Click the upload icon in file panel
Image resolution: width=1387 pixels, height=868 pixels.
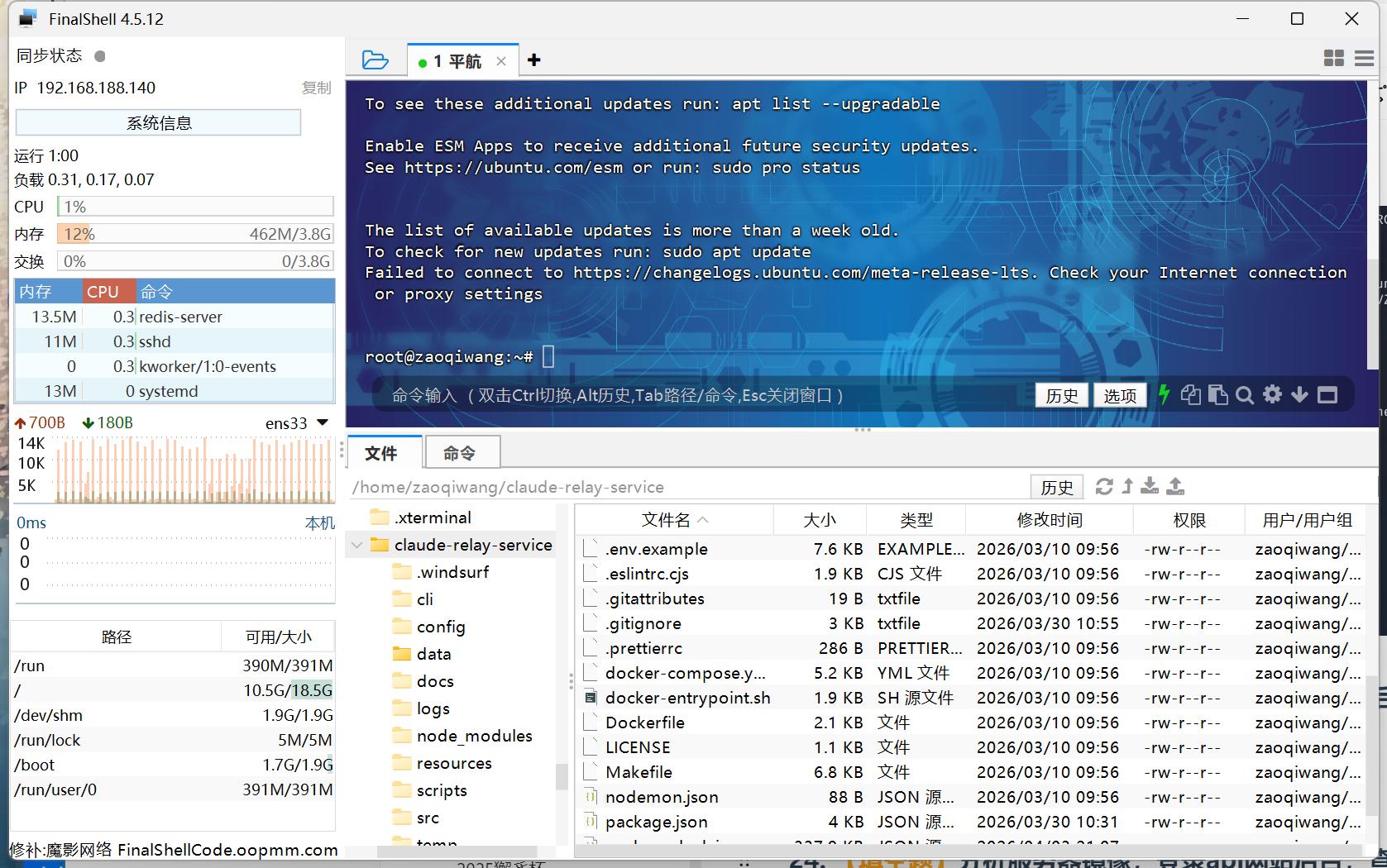pyautogui.click(x=1175, y=487)
